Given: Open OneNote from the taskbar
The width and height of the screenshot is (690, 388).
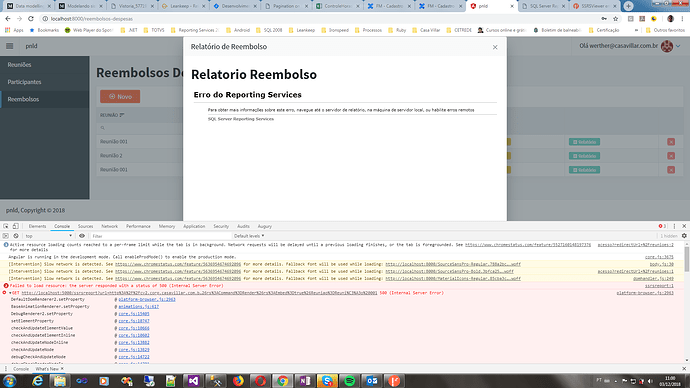Looking at the screenshot, I should pyautogui.click(x=305, y=381).
